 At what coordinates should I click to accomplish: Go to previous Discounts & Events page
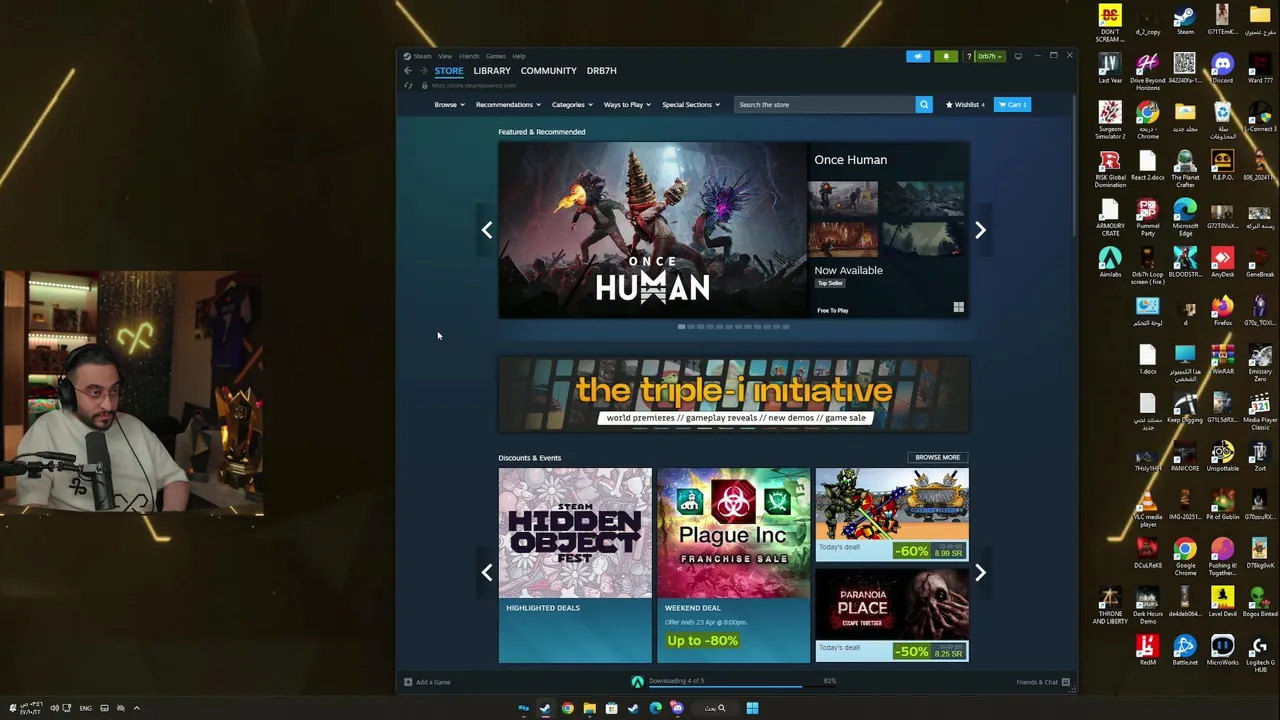point(487,572)
